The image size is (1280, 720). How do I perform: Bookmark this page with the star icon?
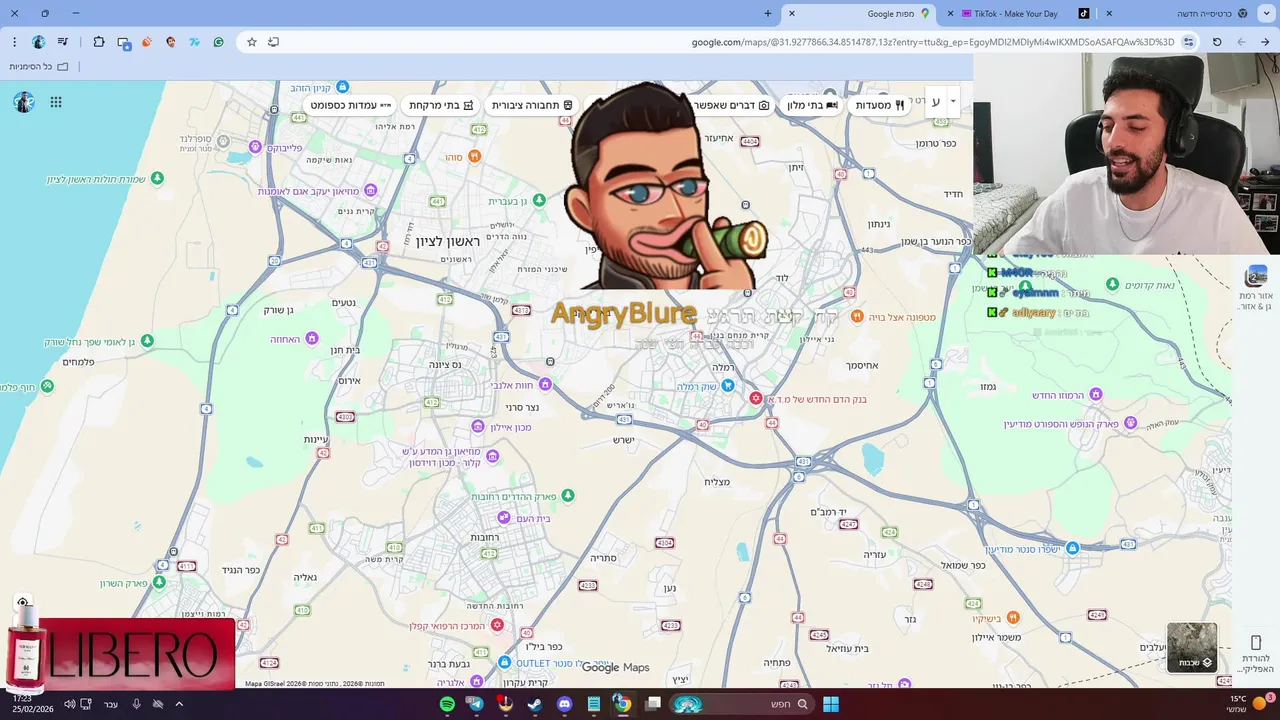tap(252, 42)
